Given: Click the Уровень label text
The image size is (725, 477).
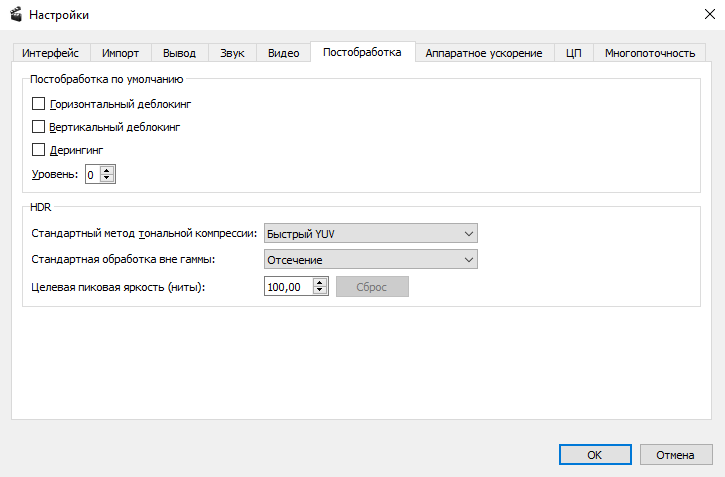Looking at the screenshot, I should point(55,174).
